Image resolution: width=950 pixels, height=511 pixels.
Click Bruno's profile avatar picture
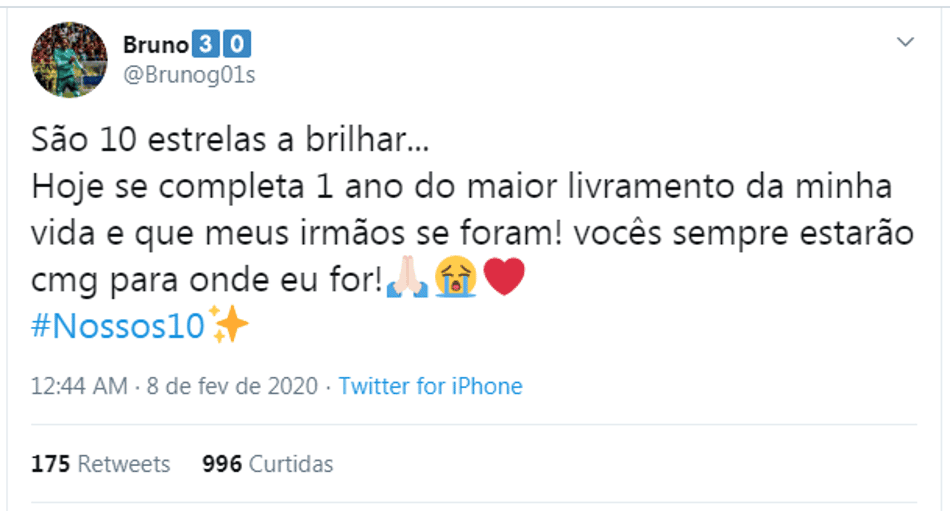click(x=69, y=59)
